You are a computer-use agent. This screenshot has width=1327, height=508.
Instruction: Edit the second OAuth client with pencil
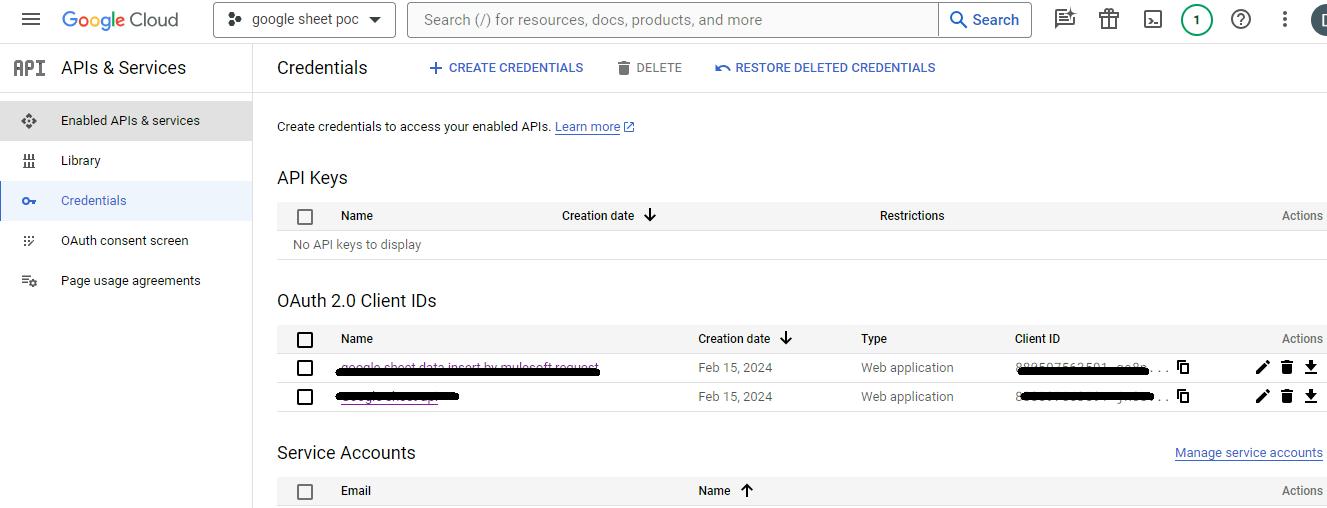[1262, 397]
